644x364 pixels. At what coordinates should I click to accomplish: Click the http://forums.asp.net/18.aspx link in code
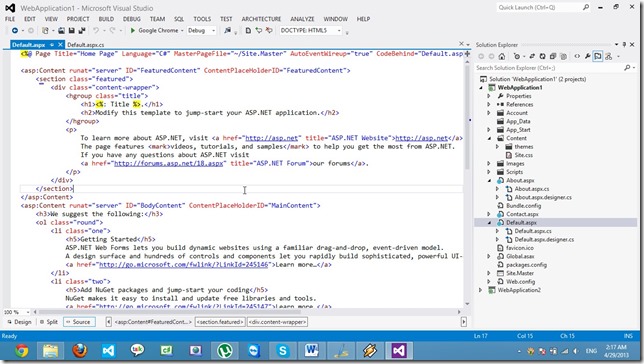pyautogui.click(x=168, y=163)
